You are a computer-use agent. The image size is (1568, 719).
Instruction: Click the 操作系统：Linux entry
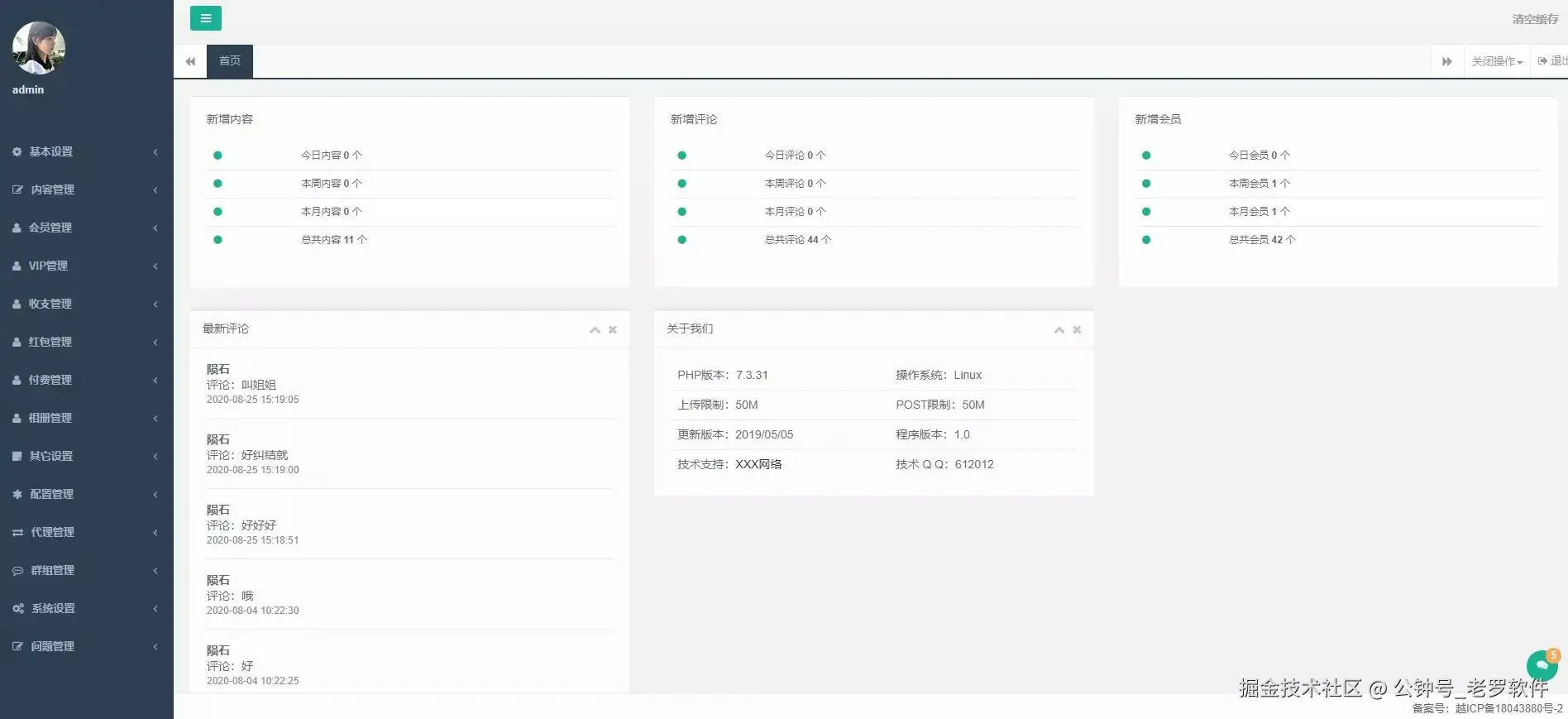pos(939,376)
